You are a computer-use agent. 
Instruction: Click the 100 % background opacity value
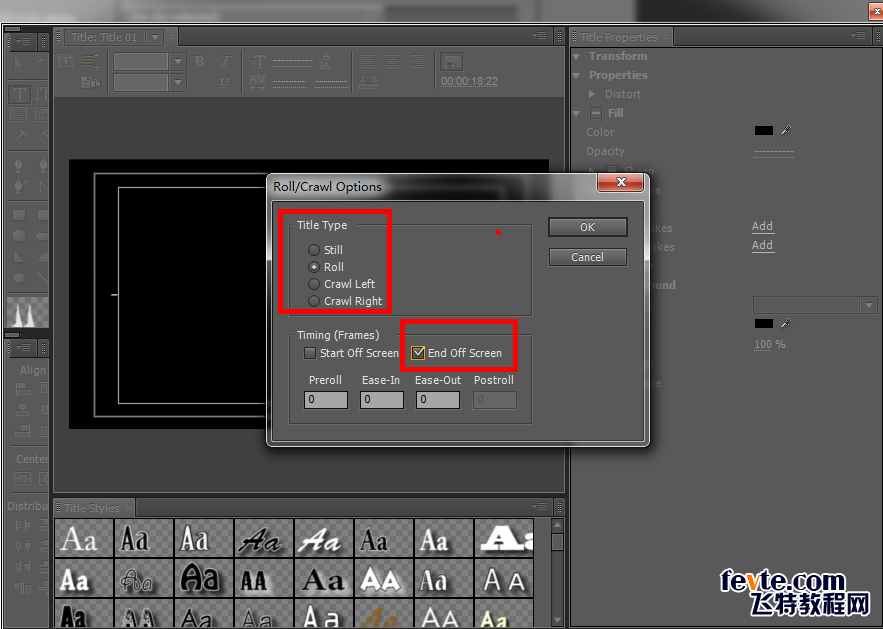[769, 344]
